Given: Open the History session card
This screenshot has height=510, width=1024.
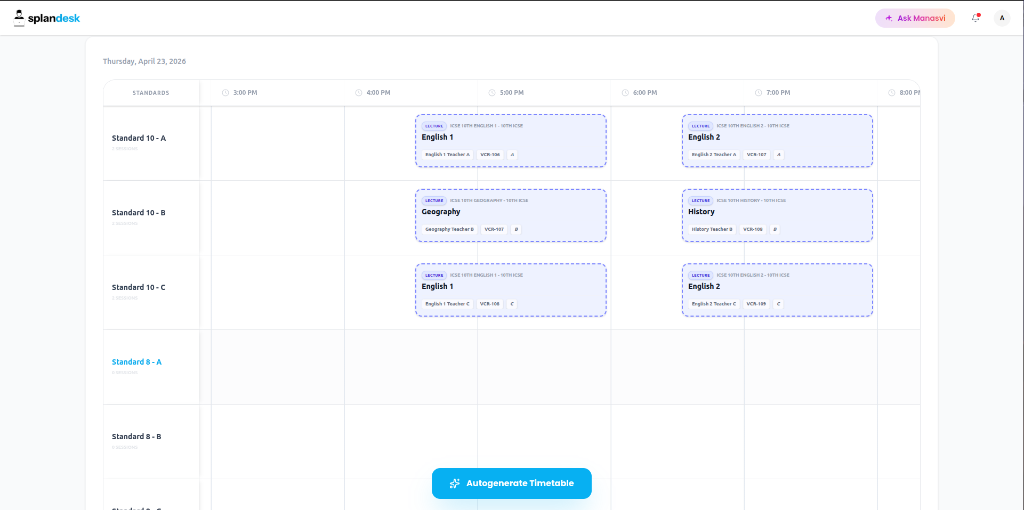Looking at the screenshot, I should click(x=777, y=215).
